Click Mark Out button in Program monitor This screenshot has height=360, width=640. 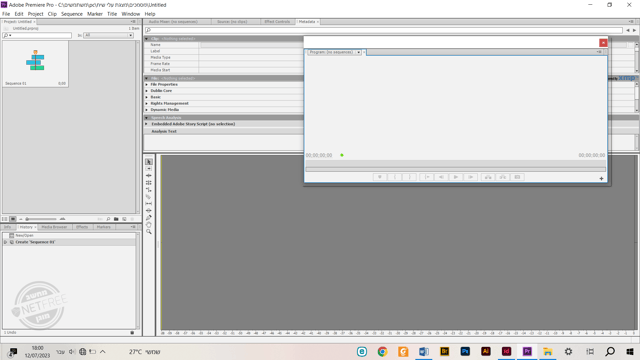click(x=409, y=177)
